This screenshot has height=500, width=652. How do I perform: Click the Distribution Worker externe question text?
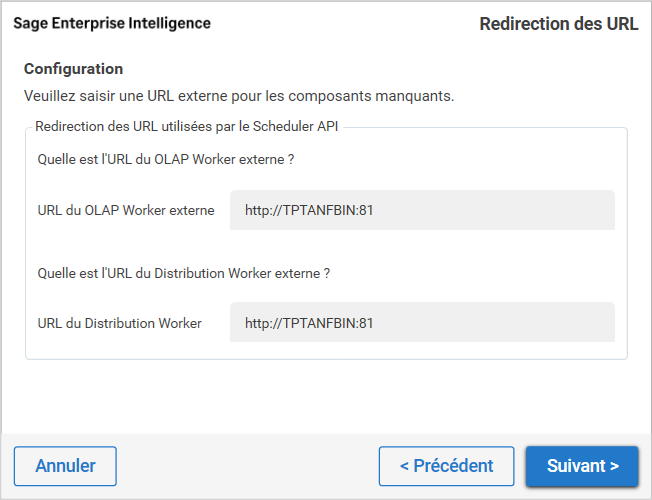(184, 272)
